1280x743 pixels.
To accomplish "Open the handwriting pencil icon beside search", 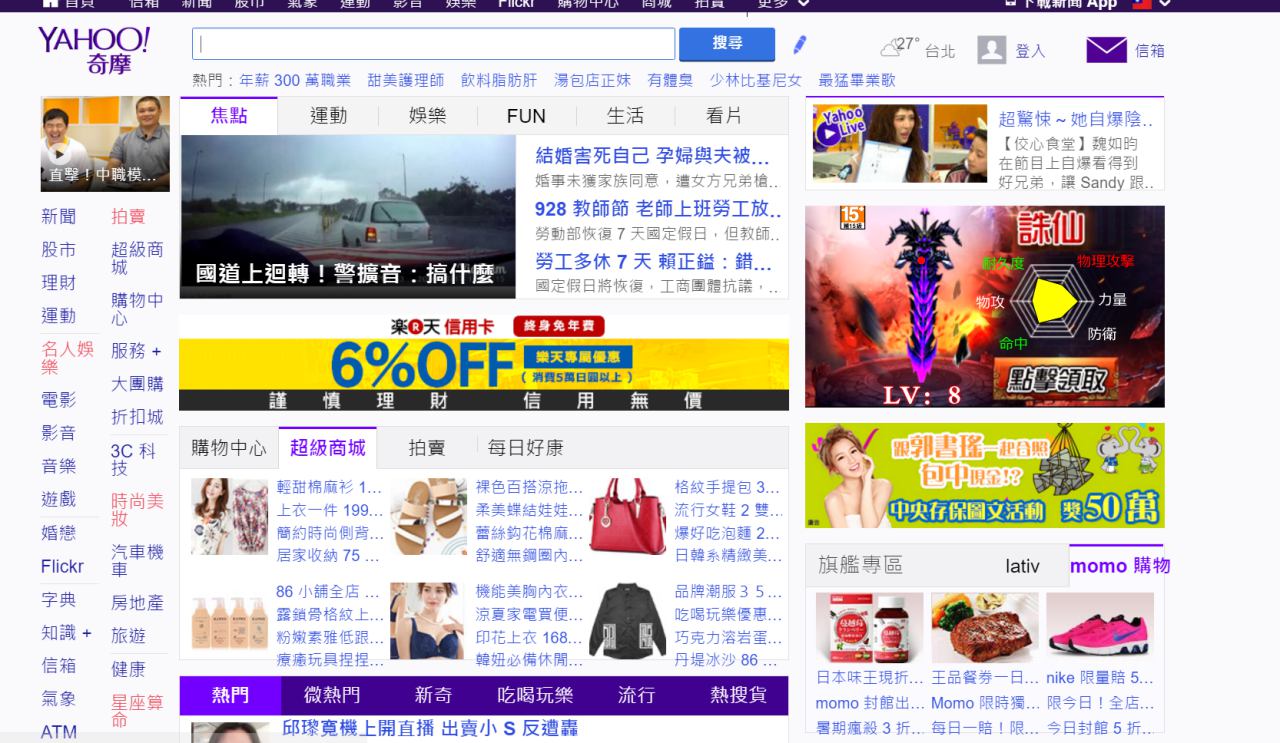I will pyautogui.click(x=799, y=45).
